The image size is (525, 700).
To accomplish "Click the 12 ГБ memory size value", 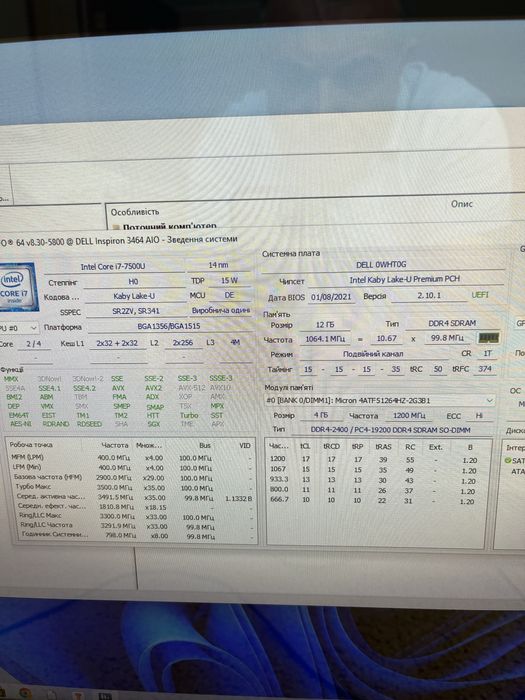I will [x=325, y=325].
